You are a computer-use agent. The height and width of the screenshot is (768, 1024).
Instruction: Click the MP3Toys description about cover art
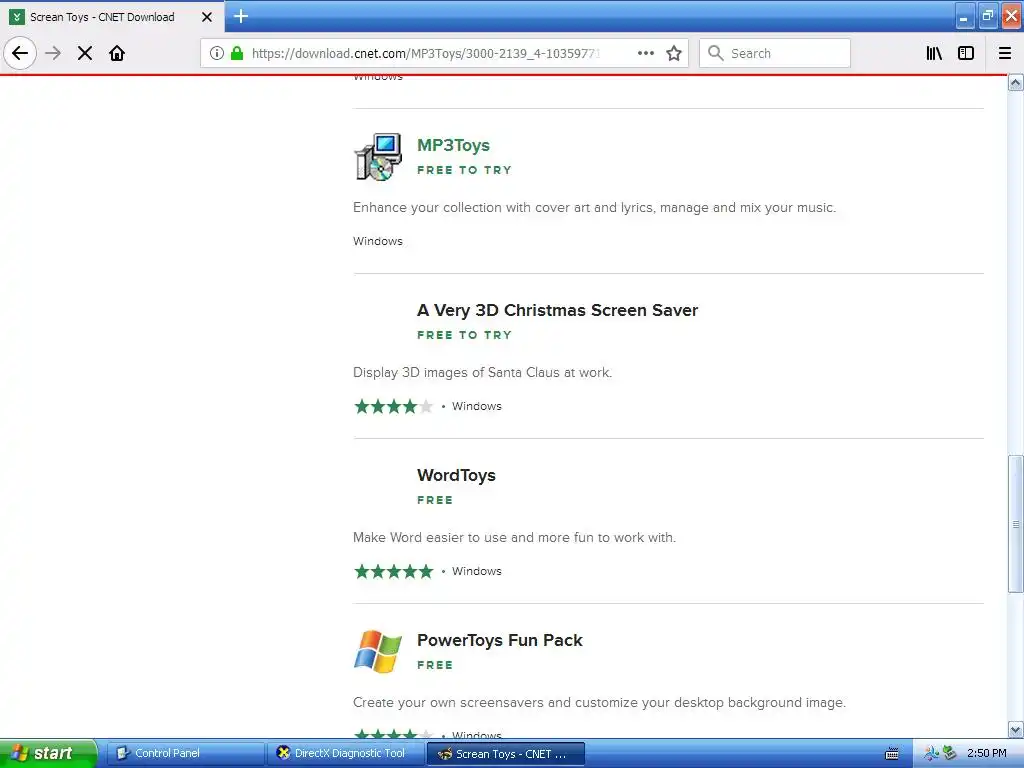[x=594, y=208]
